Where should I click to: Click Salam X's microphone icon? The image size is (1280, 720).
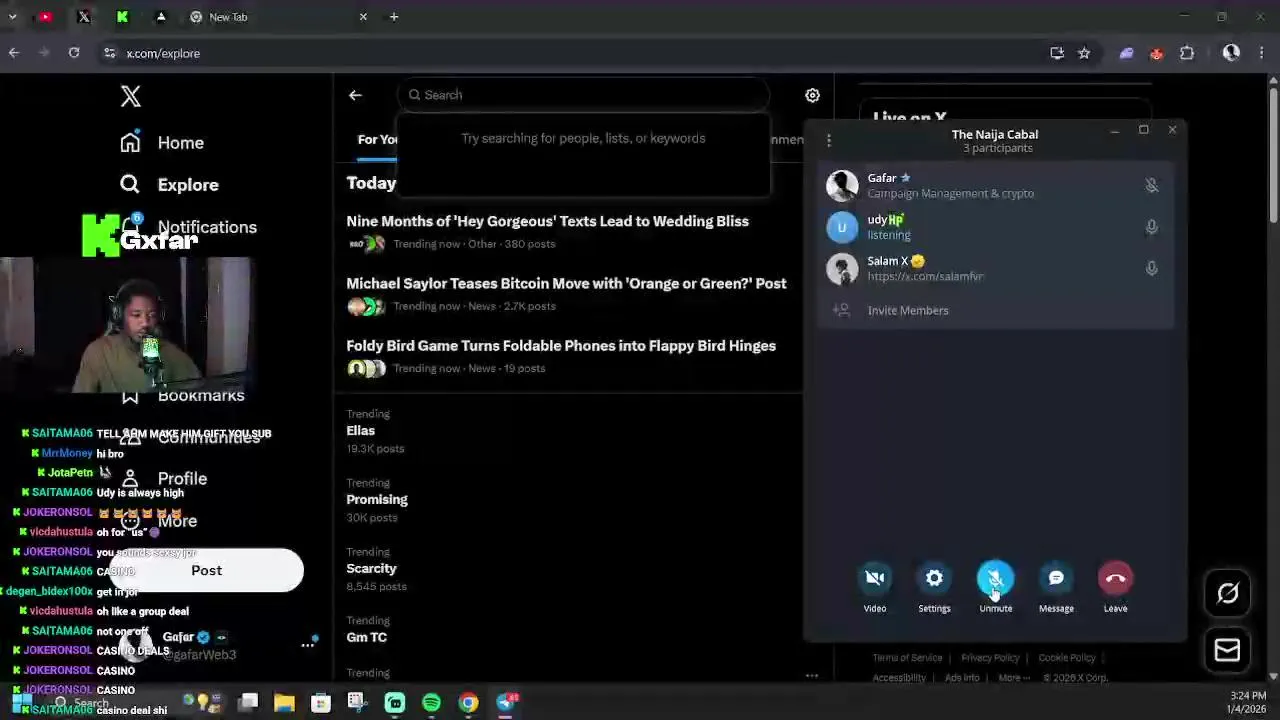(1151, 268)
